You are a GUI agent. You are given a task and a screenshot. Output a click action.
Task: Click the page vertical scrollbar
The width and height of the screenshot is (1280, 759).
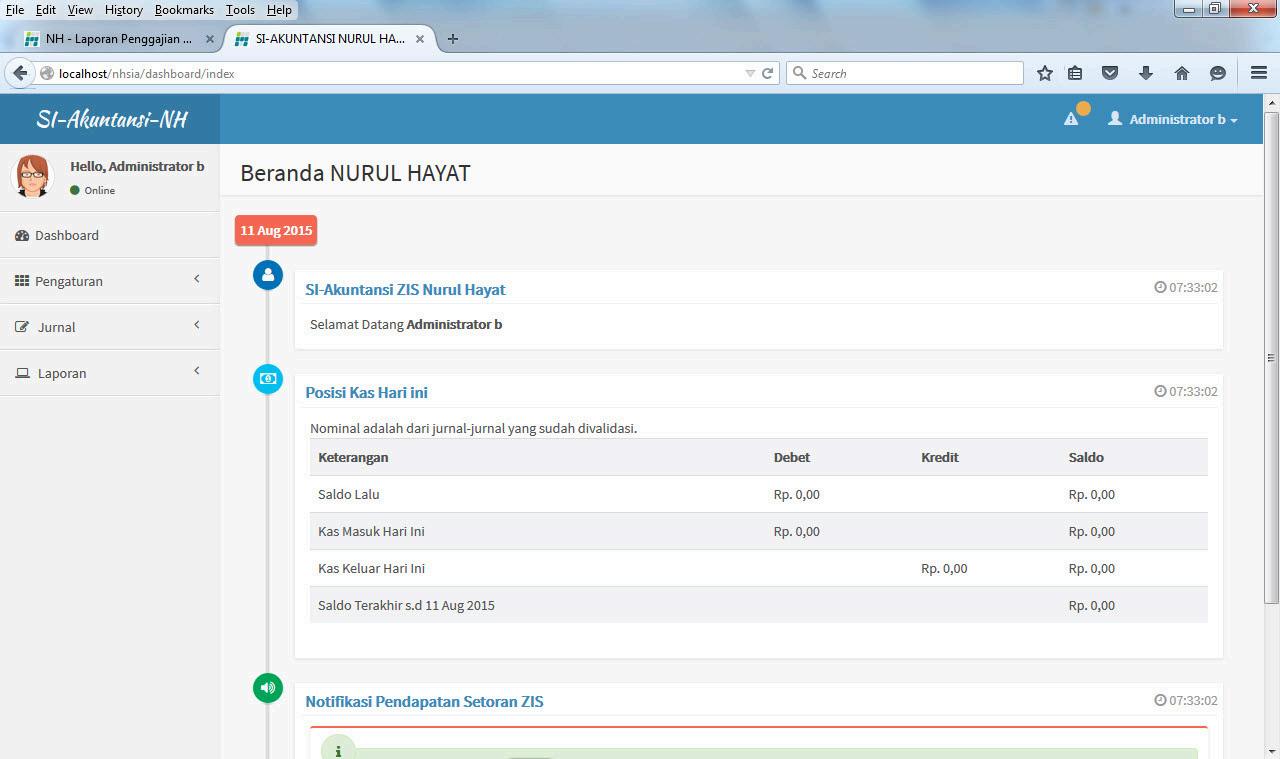[x=1271, y=357]
